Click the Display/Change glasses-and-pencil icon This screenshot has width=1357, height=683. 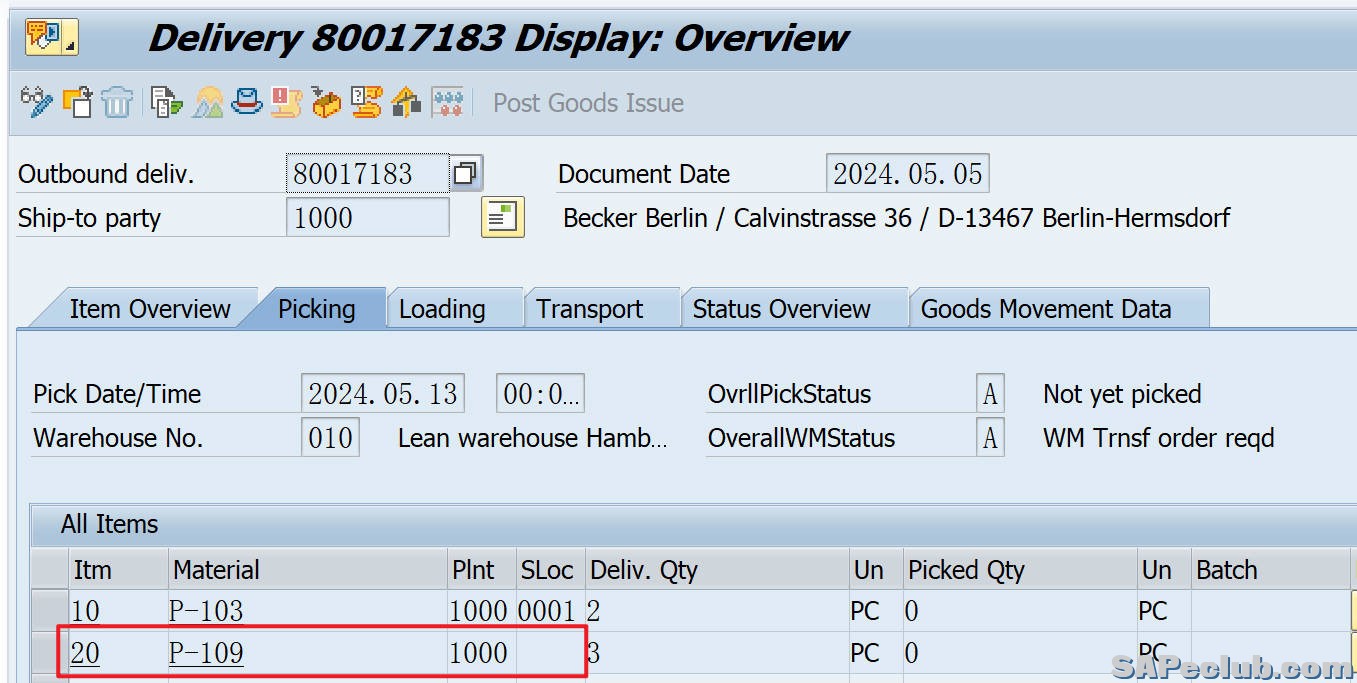36,102
